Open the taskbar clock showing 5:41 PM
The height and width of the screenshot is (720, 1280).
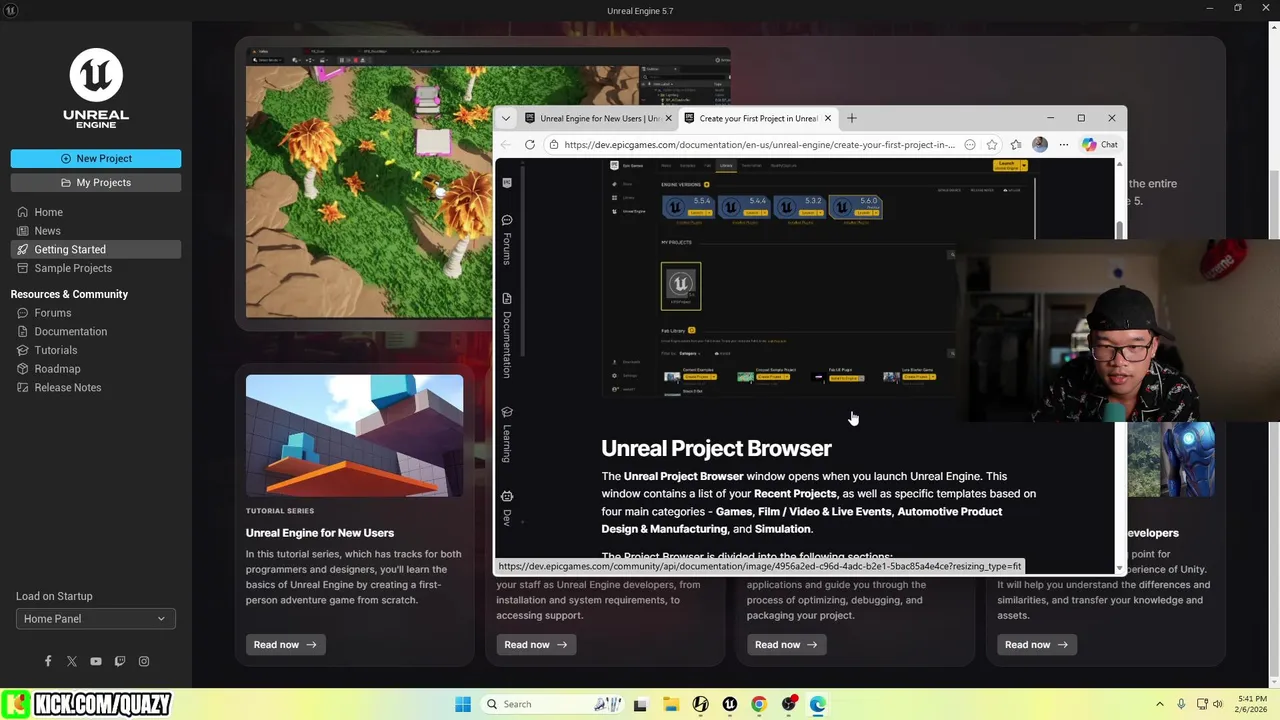(1252, 704)
